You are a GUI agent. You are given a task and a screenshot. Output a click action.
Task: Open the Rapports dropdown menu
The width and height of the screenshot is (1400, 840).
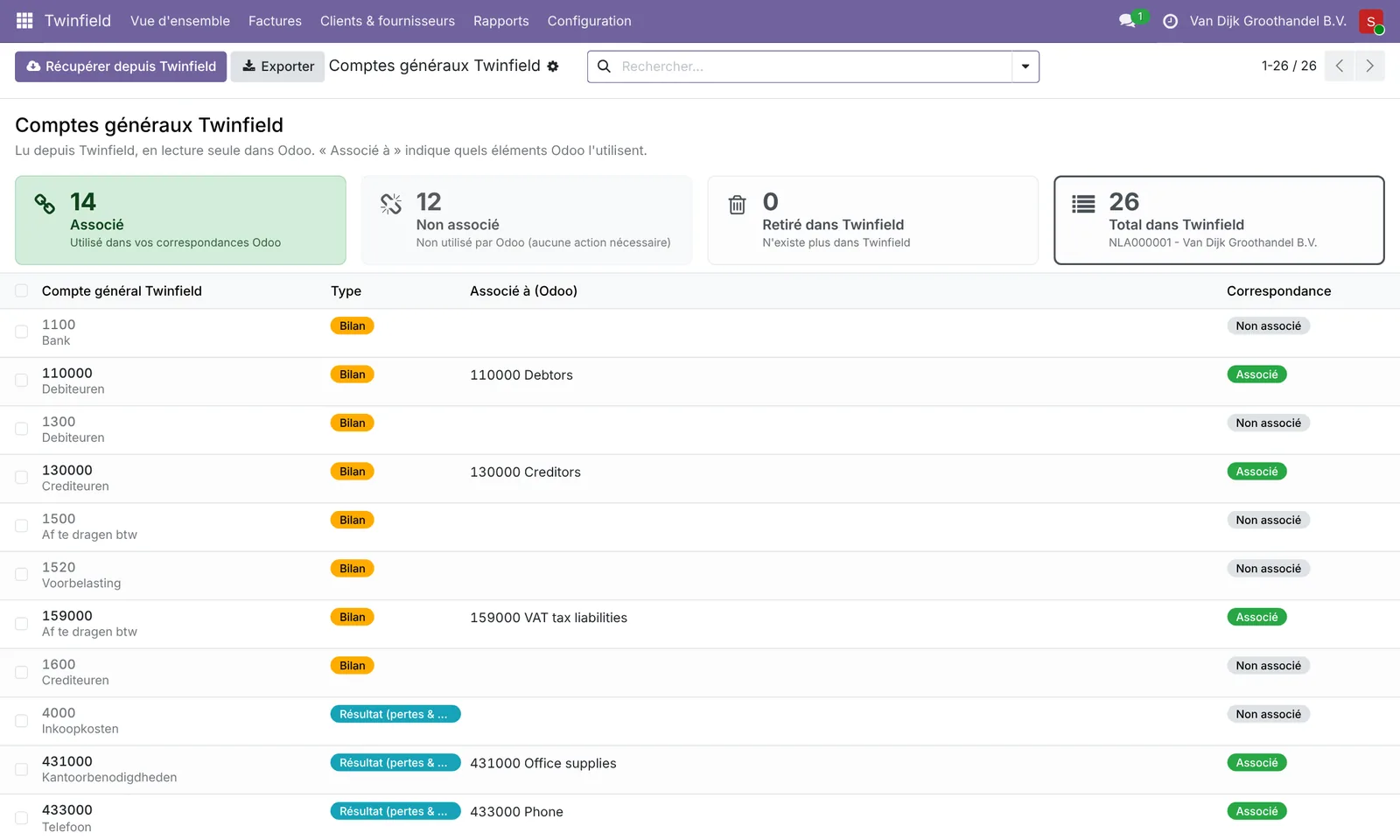point(501,21)
